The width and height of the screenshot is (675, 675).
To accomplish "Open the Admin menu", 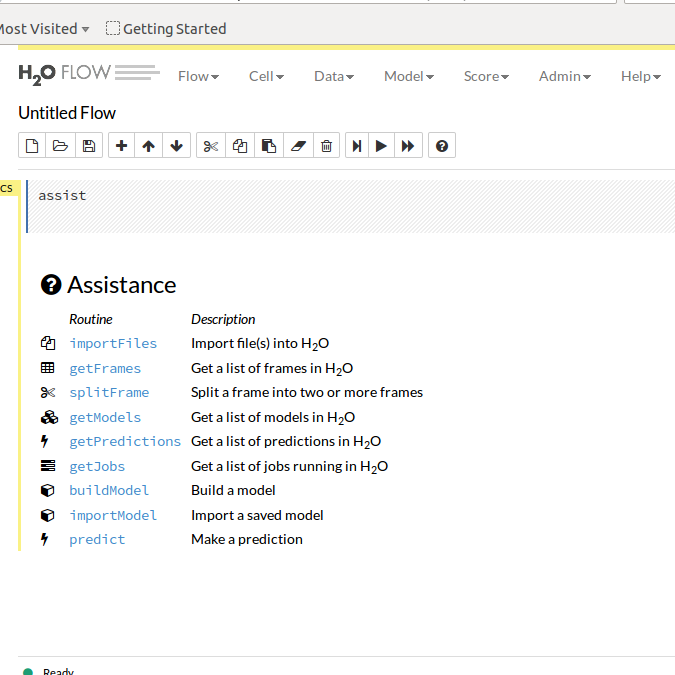I will 565,76.
